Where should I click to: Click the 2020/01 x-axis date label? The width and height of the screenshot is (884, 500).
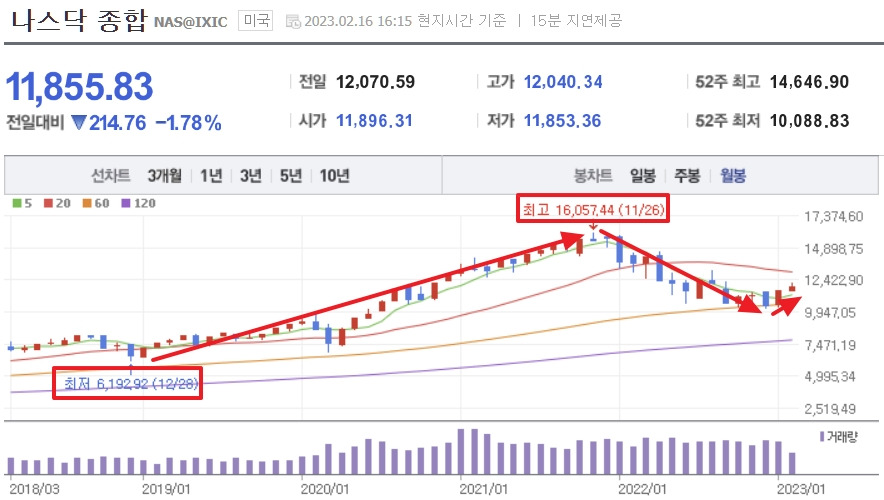[x=325, y=489]
